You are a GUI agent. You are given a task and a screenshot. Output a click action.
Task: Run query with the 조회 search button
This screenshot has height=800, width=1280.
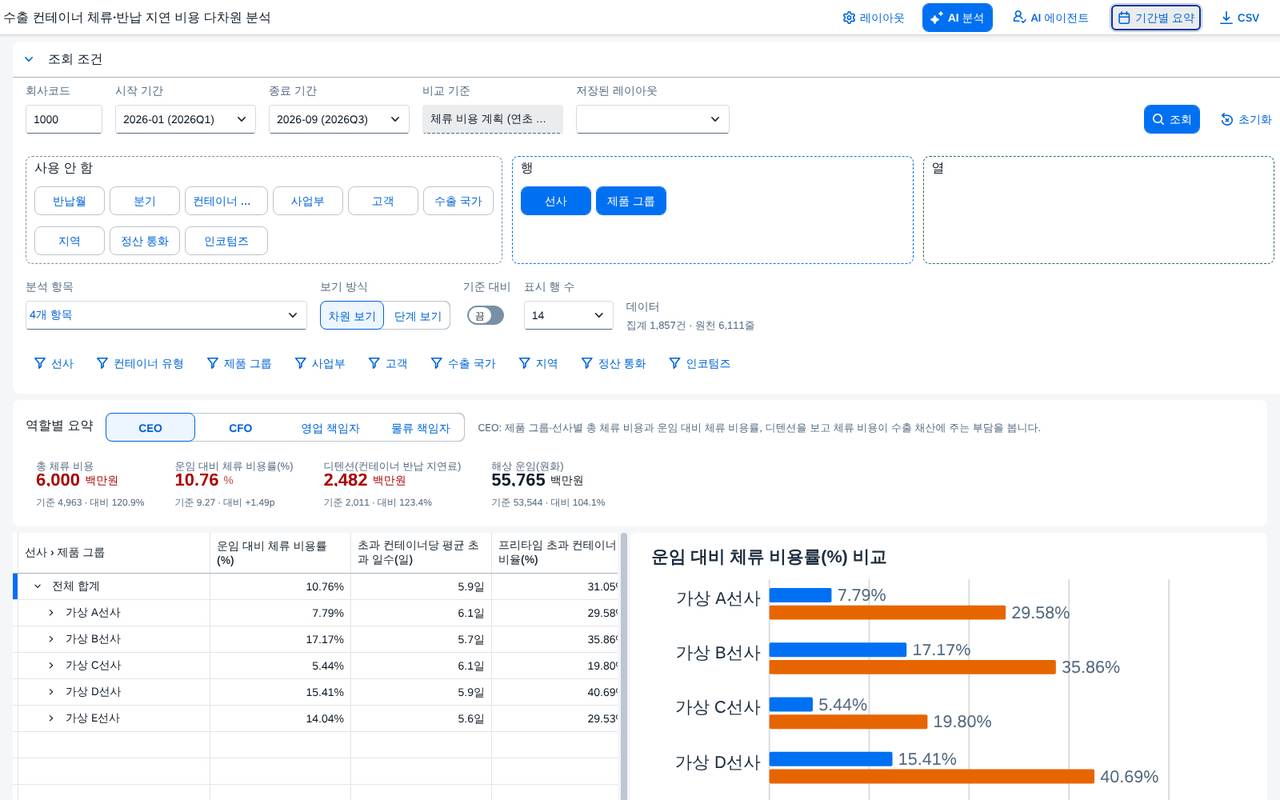coord(1172,119)
